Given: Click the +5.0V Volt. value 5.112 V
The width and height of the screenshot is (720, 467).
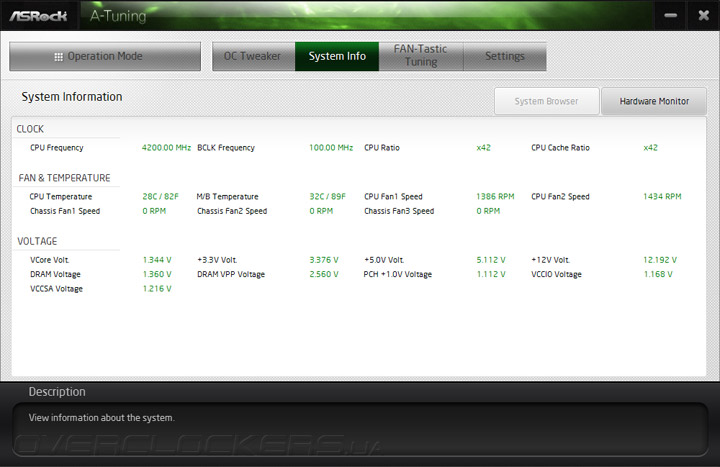Looking at the screenshot, I should coord(491,260).
